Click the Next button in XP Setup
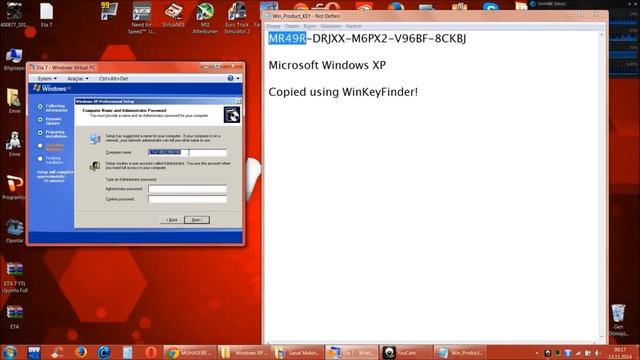 197,220
